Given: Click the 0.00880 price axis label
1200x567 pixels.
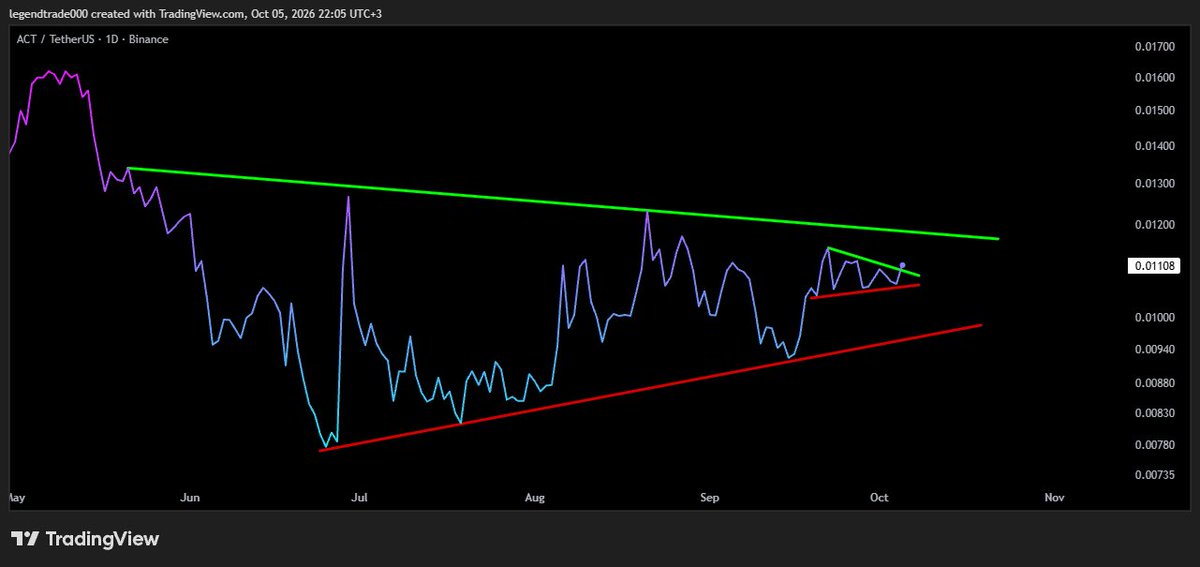Looking at the screenshot, I should 1154,383.
